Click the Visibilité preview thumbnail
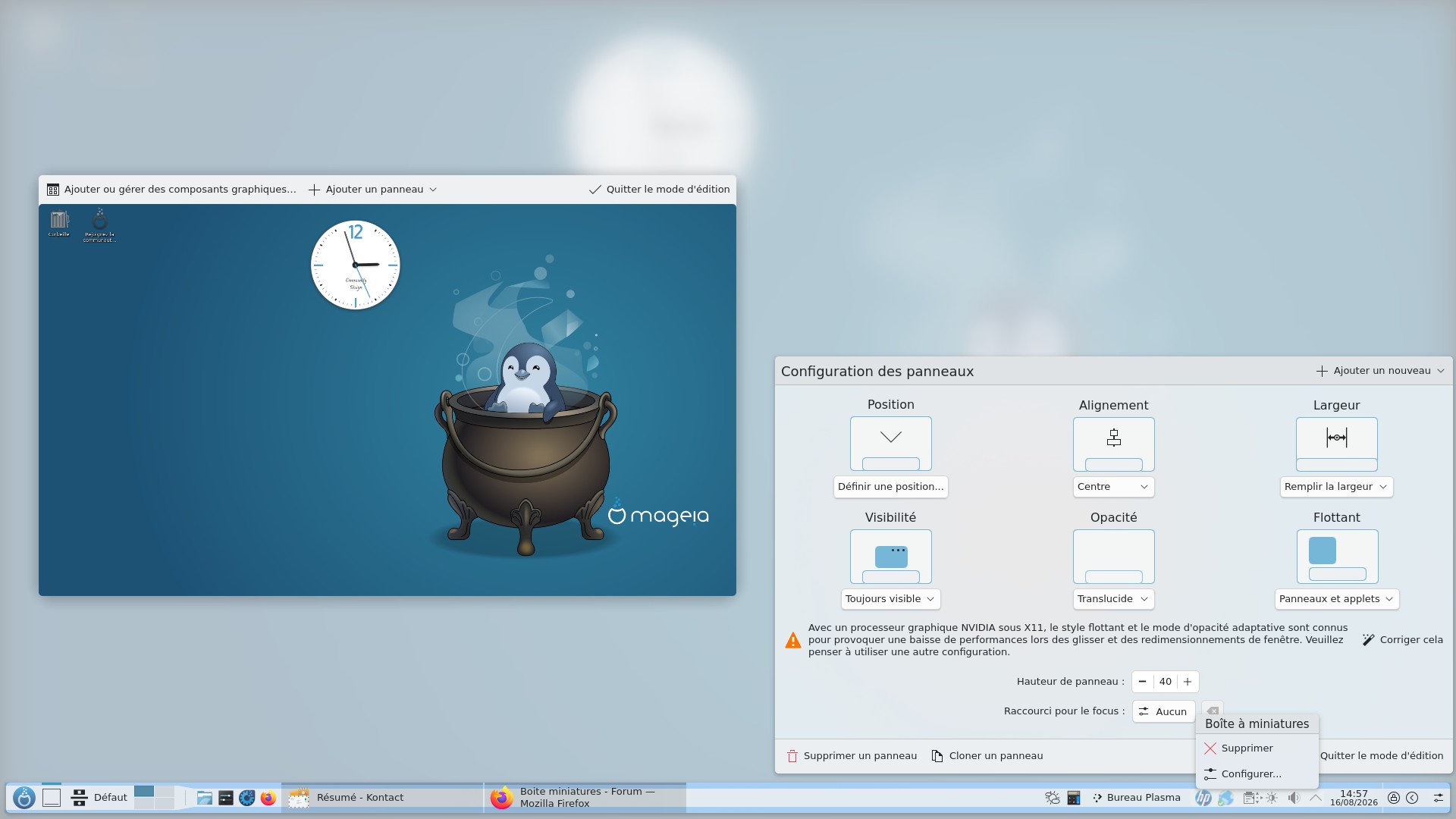The image size is (1456, 819). [891, 556]
